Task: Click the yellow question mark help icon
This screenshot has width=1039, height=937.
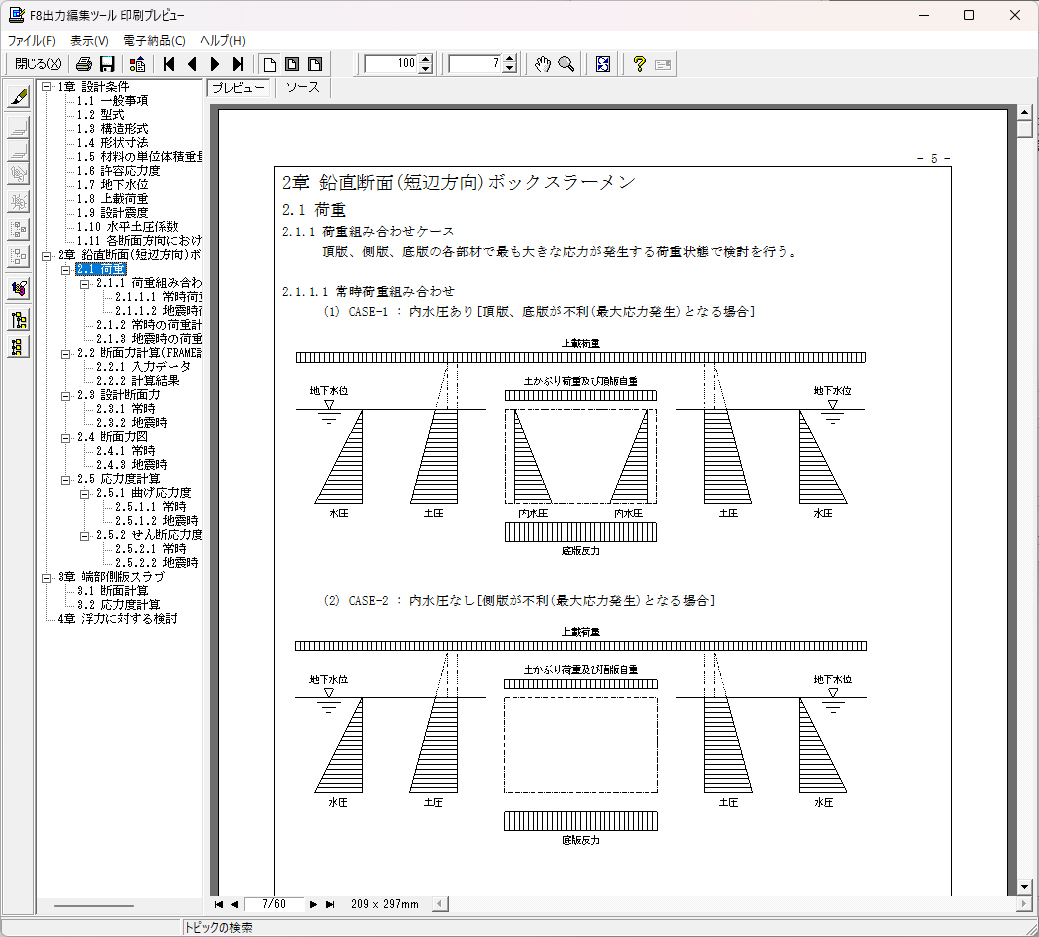Action: (x=639, y=64)
